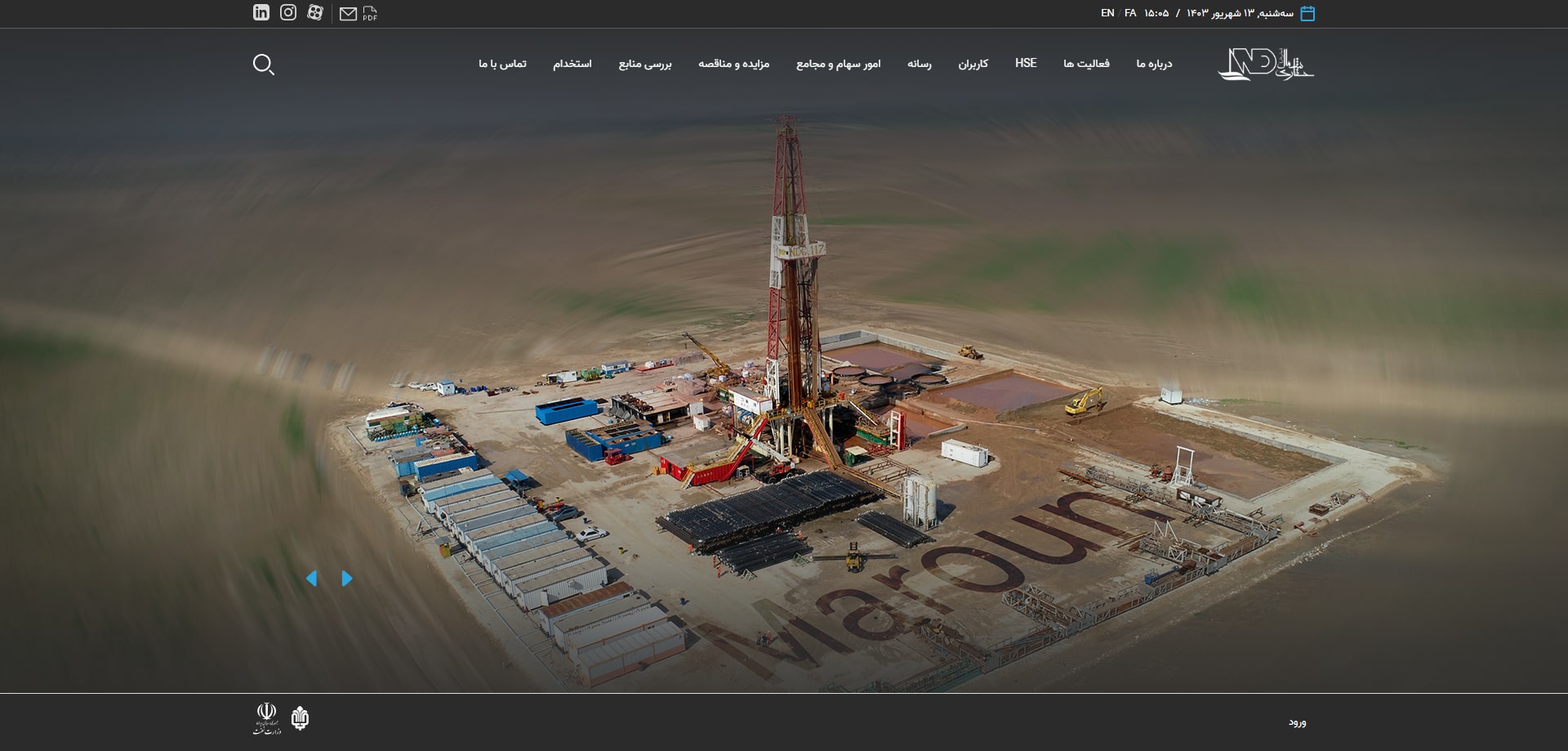
Task: Open the تماس با ما contact link
Action: [x=502, y=64]
